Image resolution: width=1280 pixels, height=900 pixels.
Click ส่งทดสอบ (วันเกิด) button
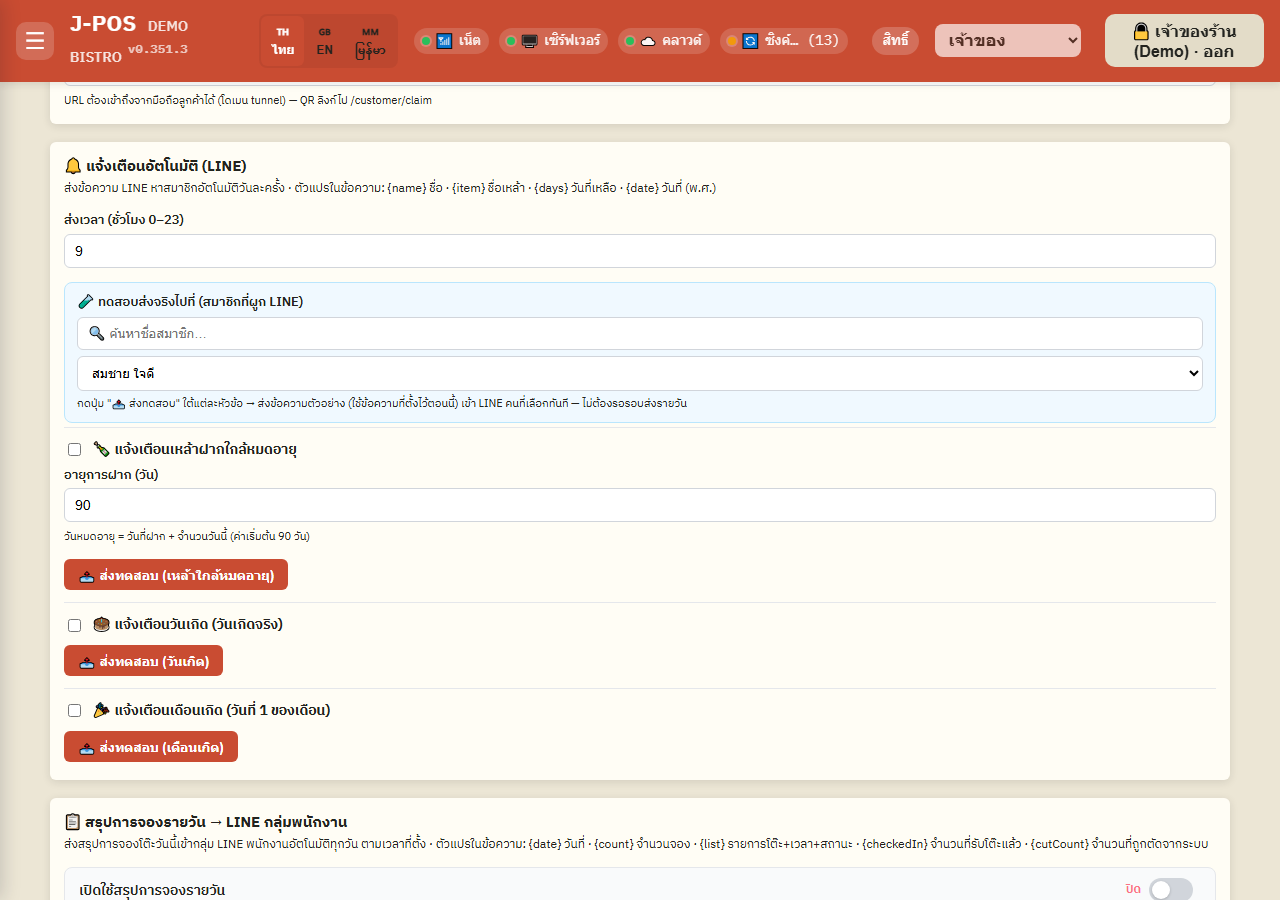tap(143, 661)
